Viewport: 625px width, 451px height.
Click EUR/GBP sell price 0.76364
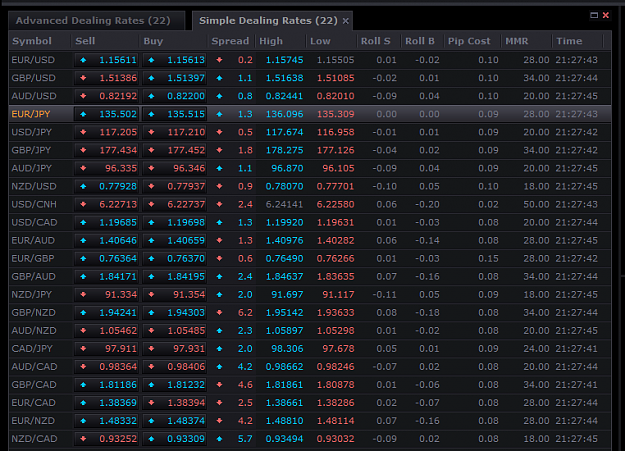click(x=106, y=258)
